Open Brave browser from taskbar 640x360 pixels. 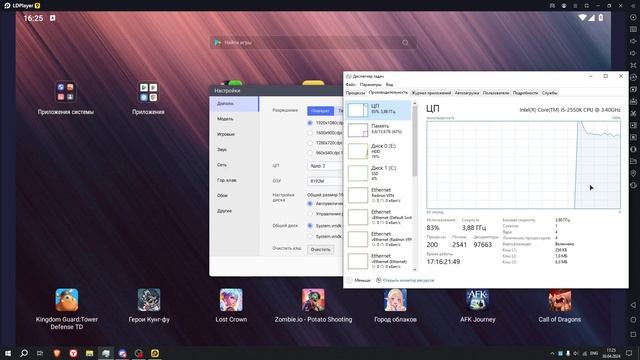(x=57, y=353)
